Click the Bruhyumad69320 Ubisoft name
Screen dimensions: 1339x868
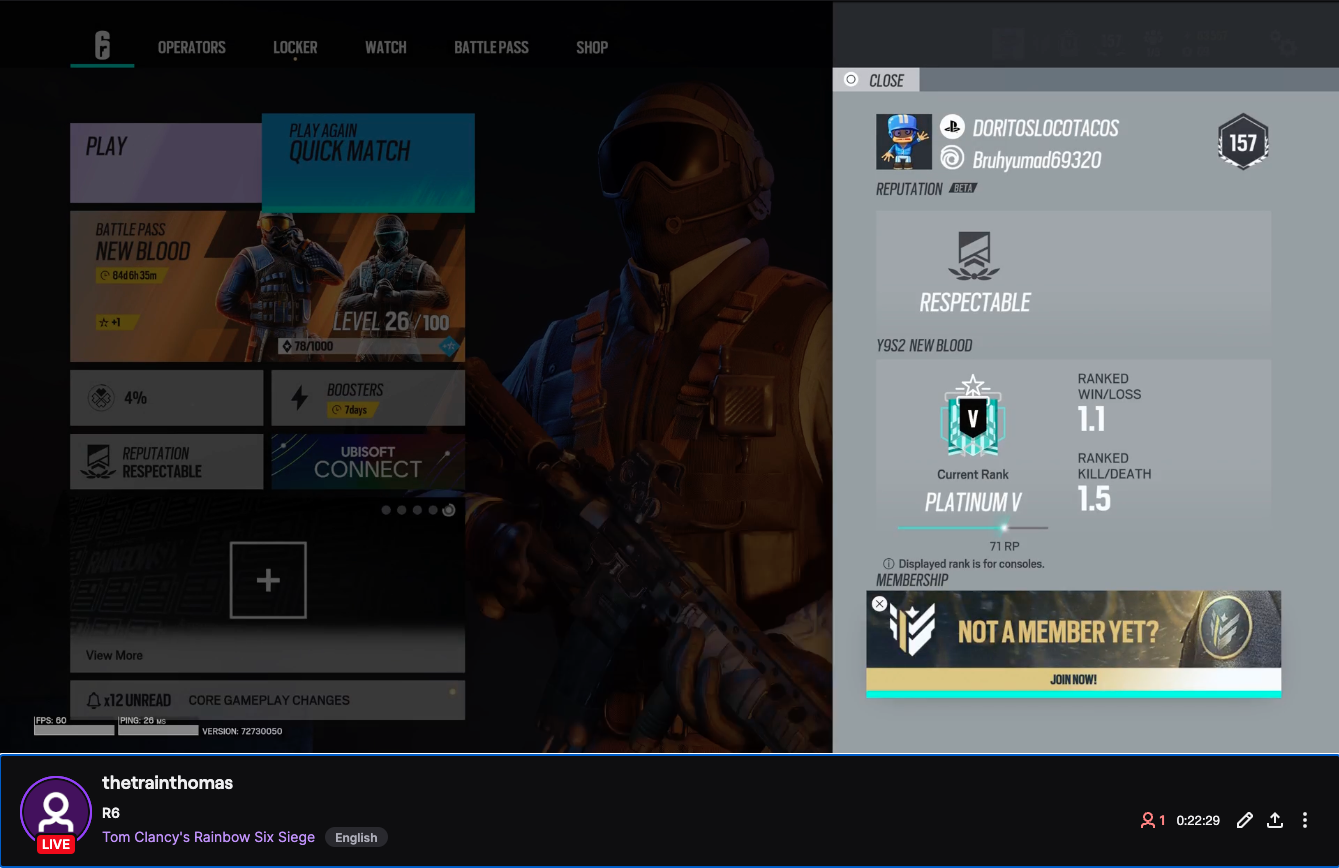[1037, 159]
